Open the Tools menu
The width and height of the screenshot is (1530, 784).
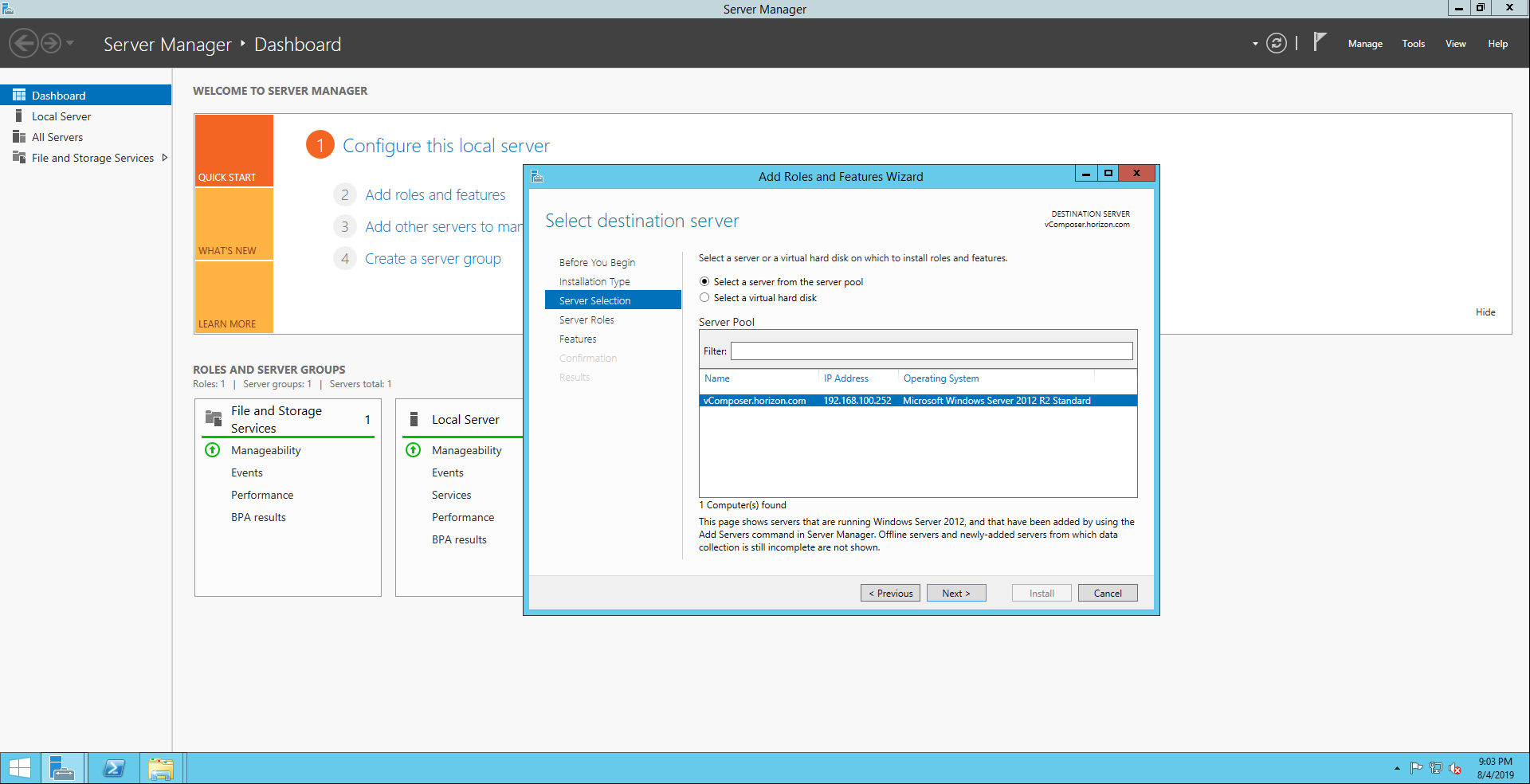click(x=1413, y=44)
